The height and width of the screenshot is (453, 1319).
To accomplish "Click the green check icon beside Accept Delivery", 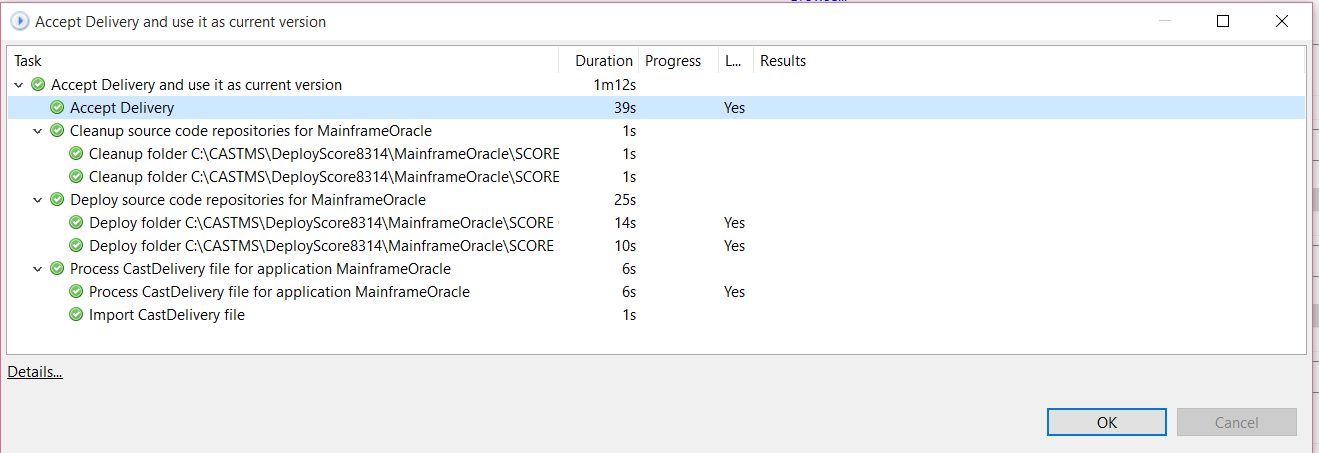I will coord(57,108).
